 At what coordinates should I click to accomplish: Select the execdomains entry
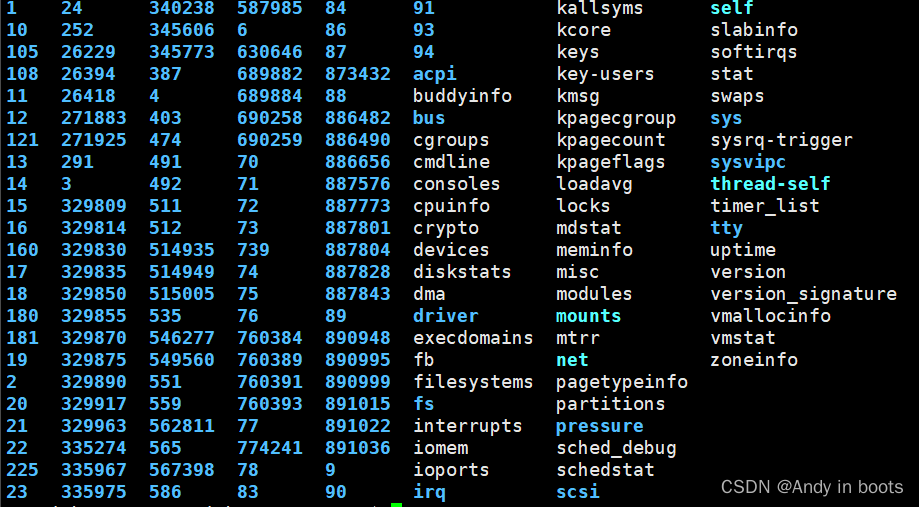coord(473,338)
